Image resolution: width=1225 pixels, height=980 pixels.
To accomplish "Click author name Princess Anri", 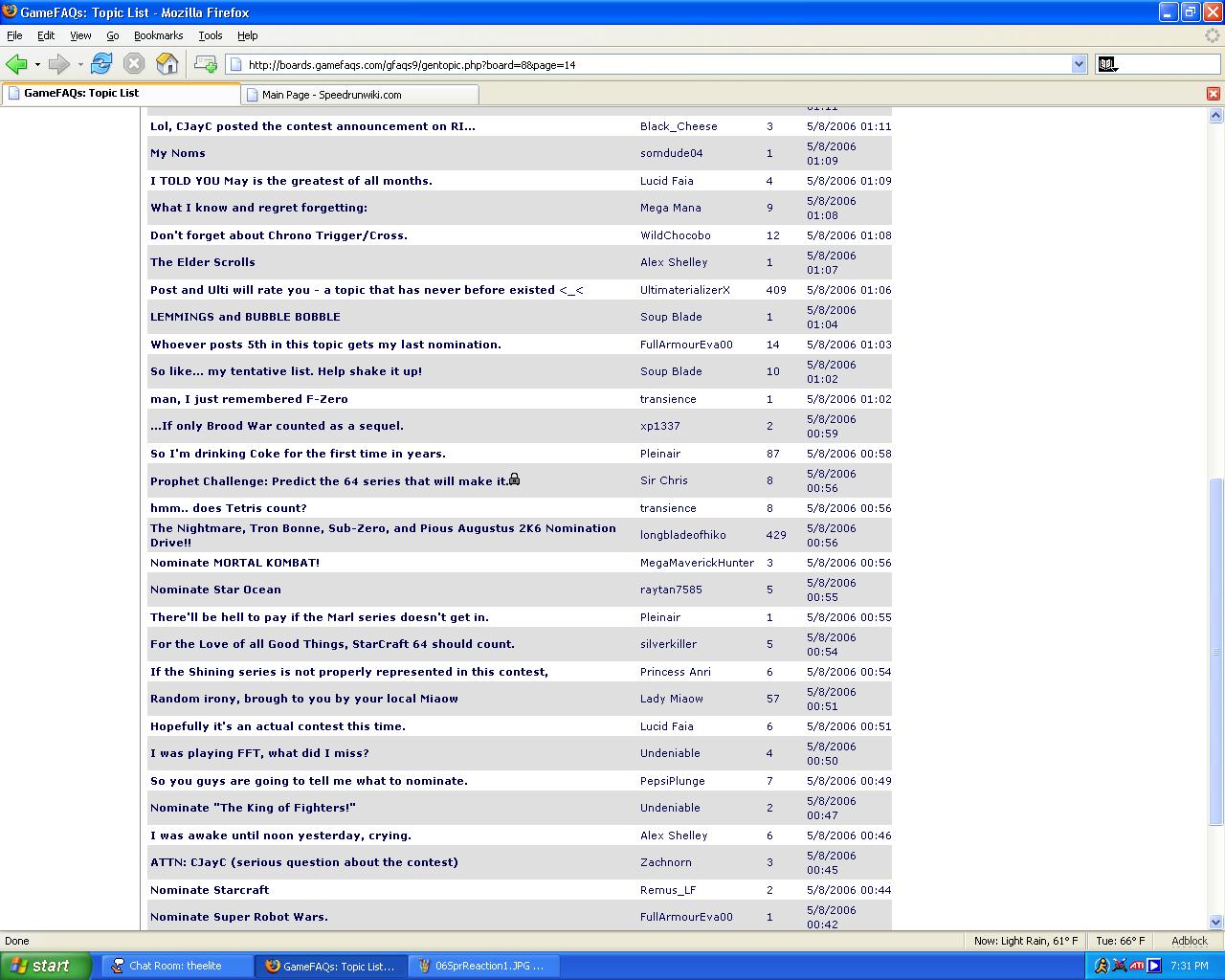I will pos(675,672).
